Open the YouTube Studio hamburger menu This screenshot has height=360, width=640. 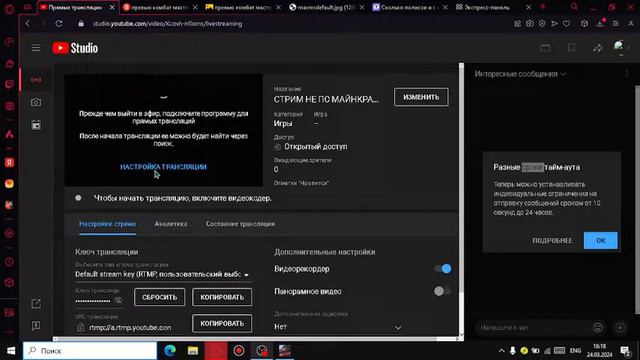pos(36,48)
